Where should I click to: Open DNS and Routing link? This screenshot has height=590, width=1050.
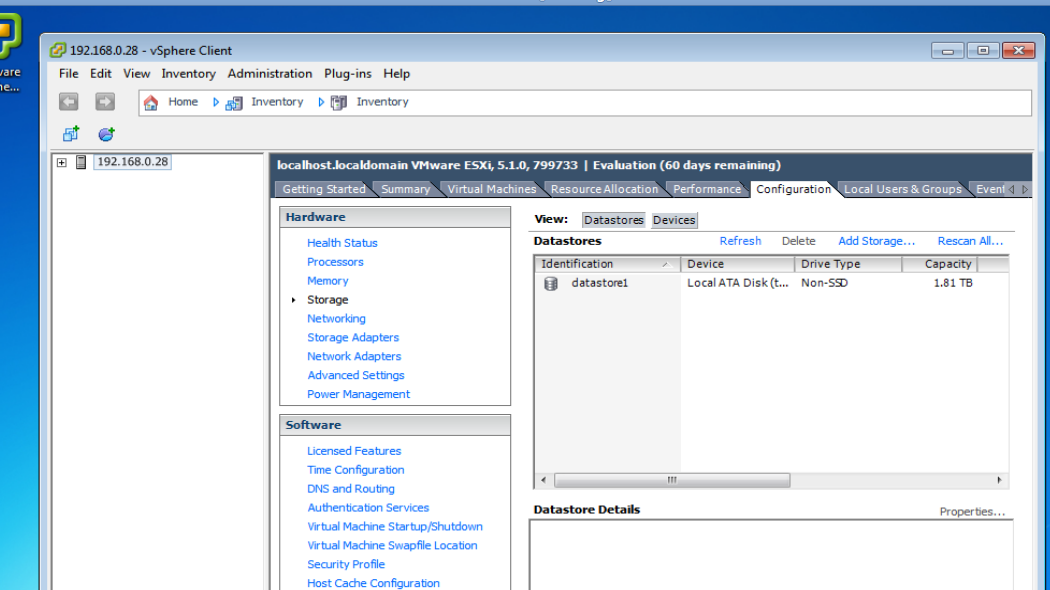pos(351,489)
